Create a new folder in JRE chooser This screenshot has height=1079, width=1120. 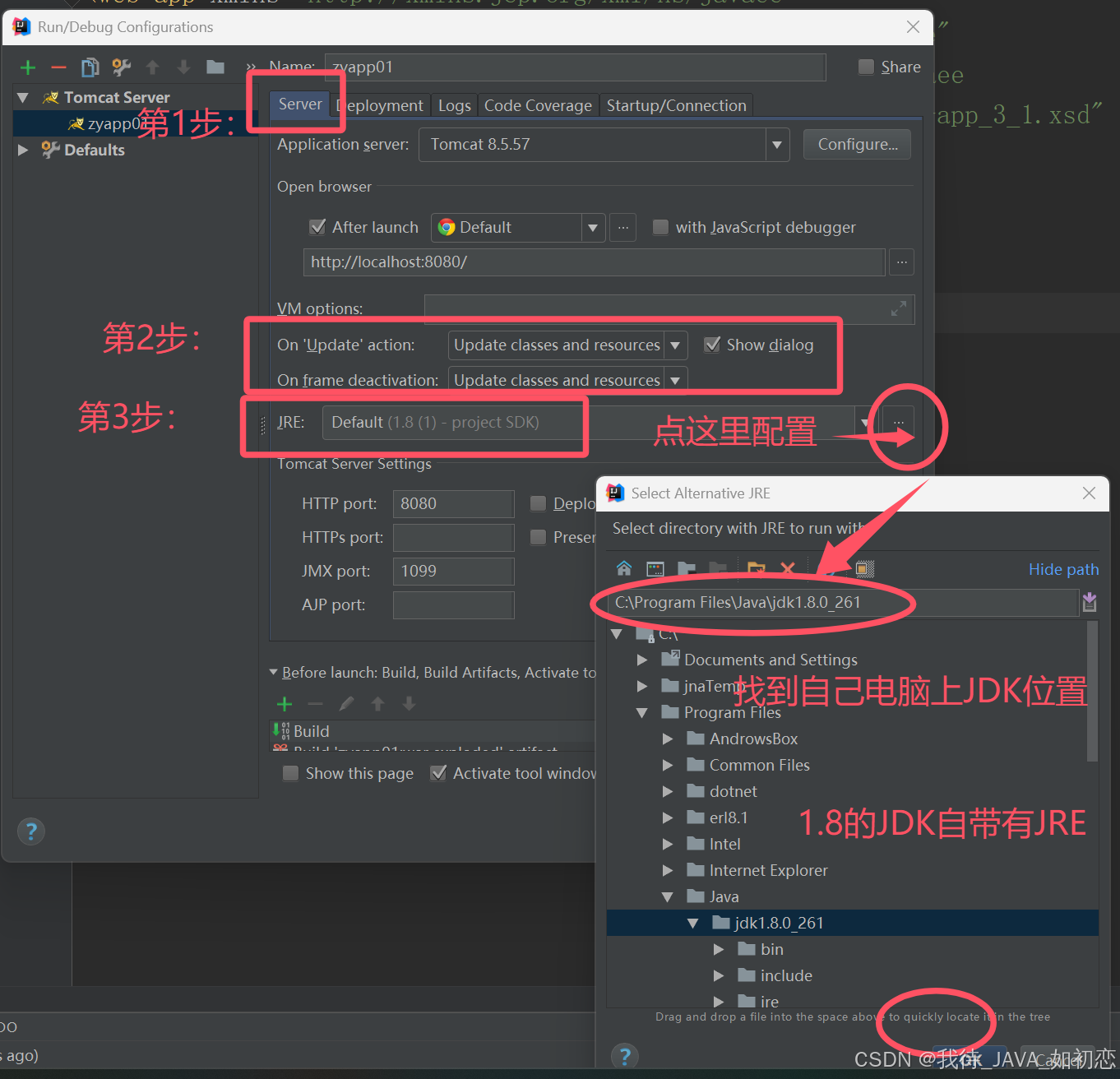point(756,568)
